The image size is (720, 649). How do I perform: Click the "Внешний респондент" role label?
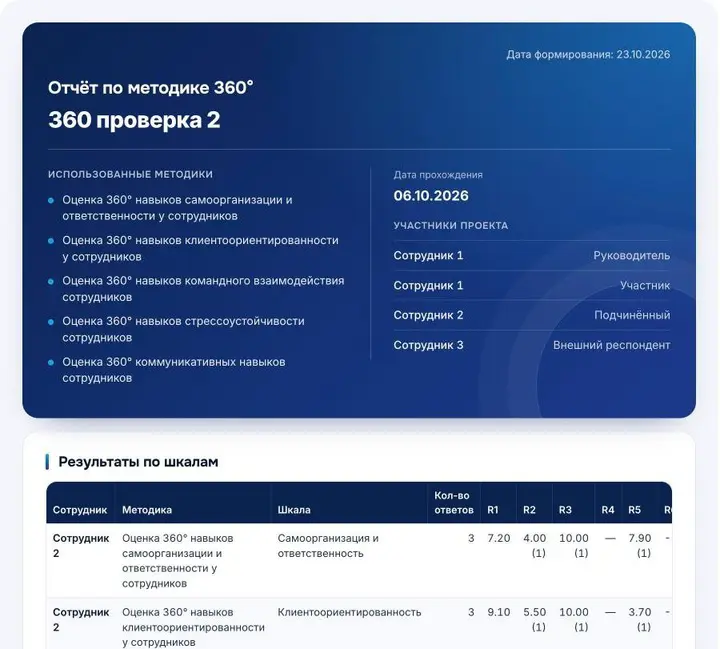(611, 345)
